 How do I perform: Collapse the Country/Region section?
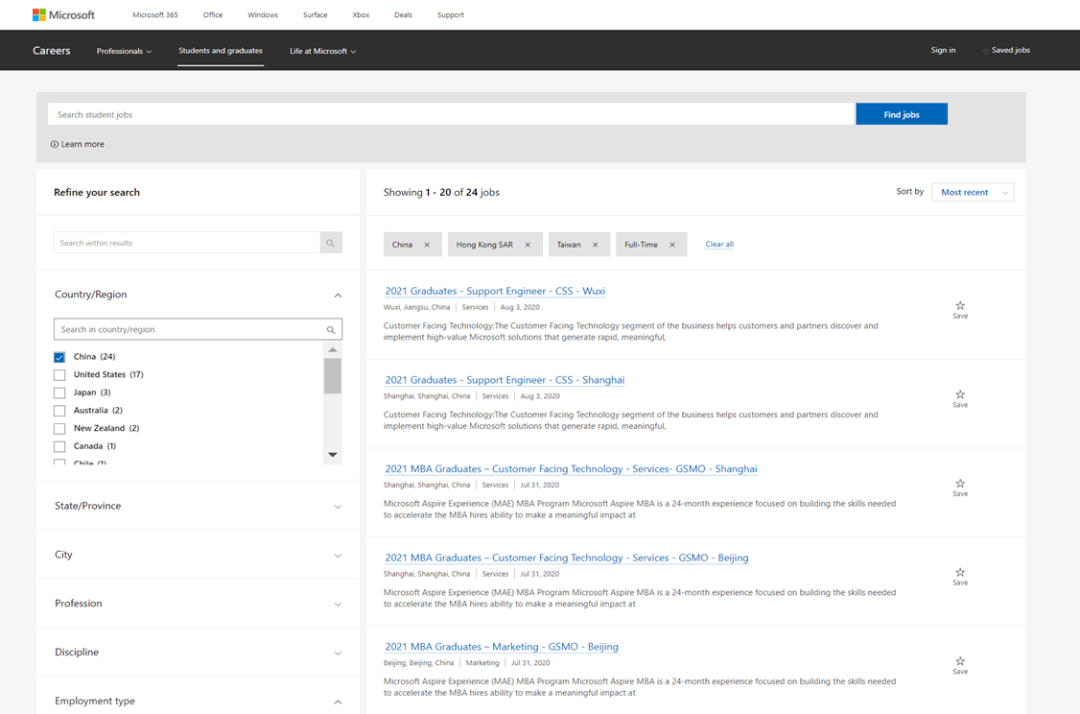(338, 295)
